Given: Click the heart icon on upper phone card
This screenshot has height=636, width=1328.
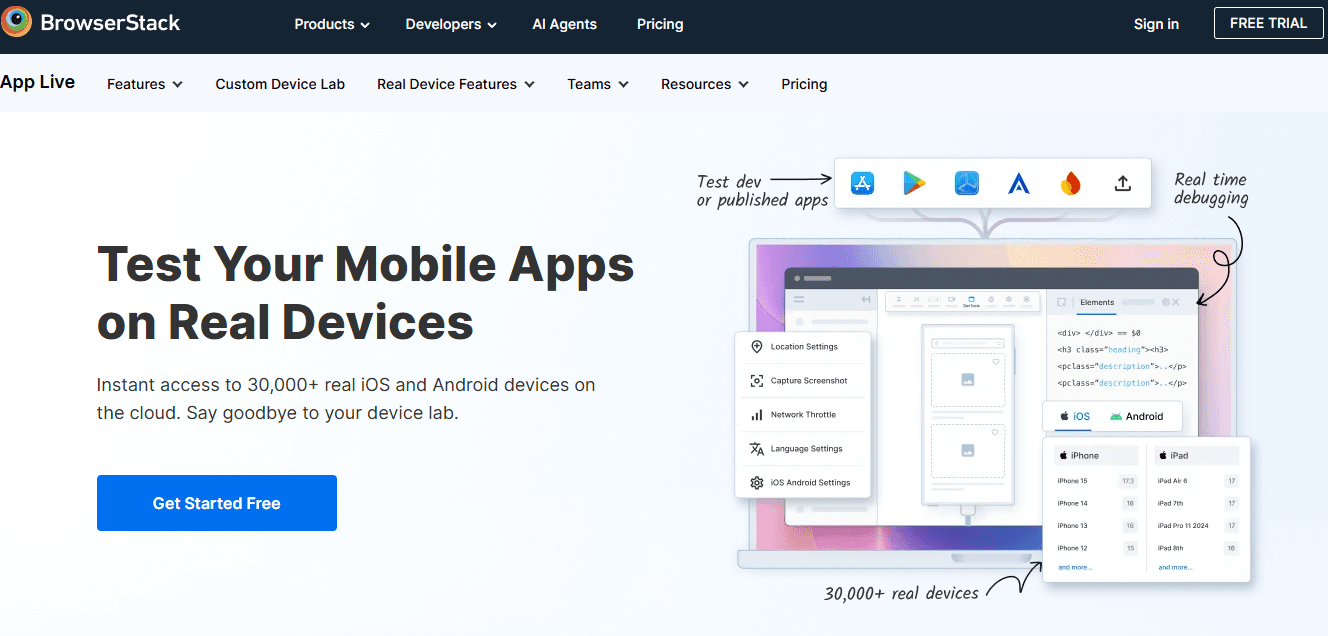Looking at the screenshot, I should click(996, 361).
